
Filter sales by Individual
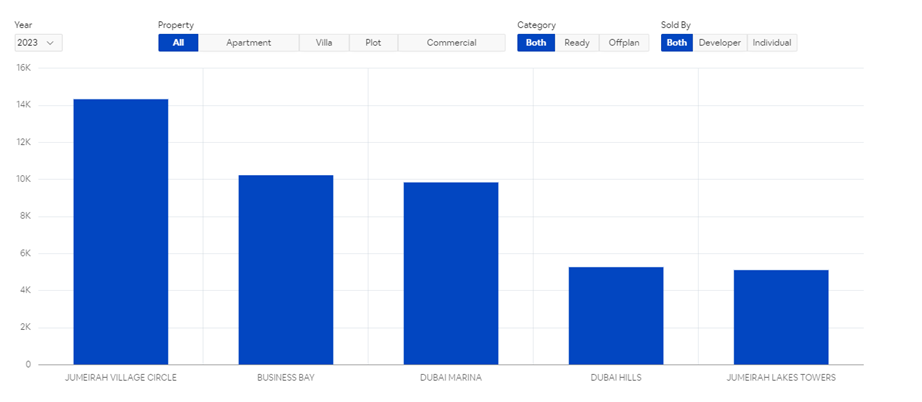(772, 43)
